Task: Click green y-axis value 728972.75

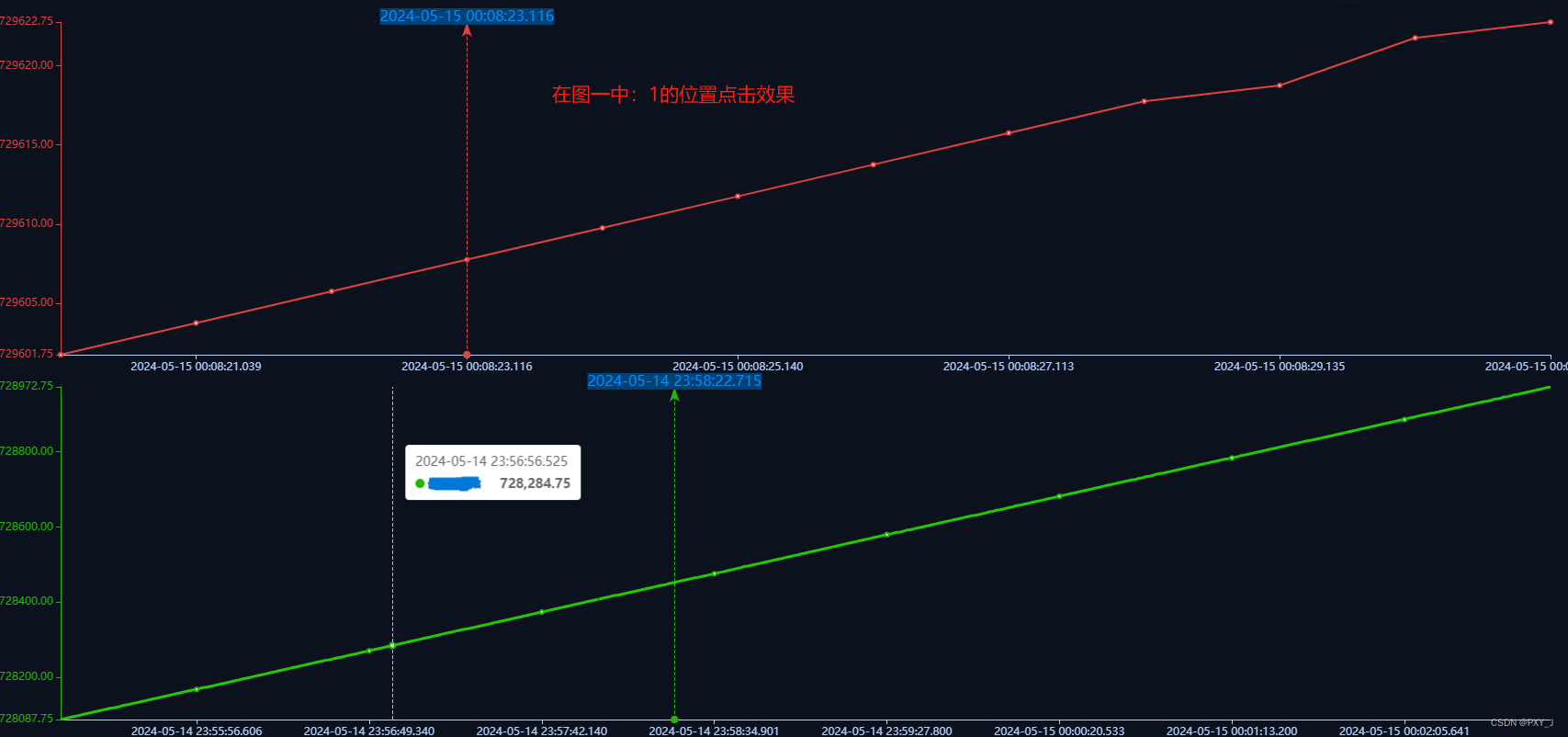Action: pos(27,386)
